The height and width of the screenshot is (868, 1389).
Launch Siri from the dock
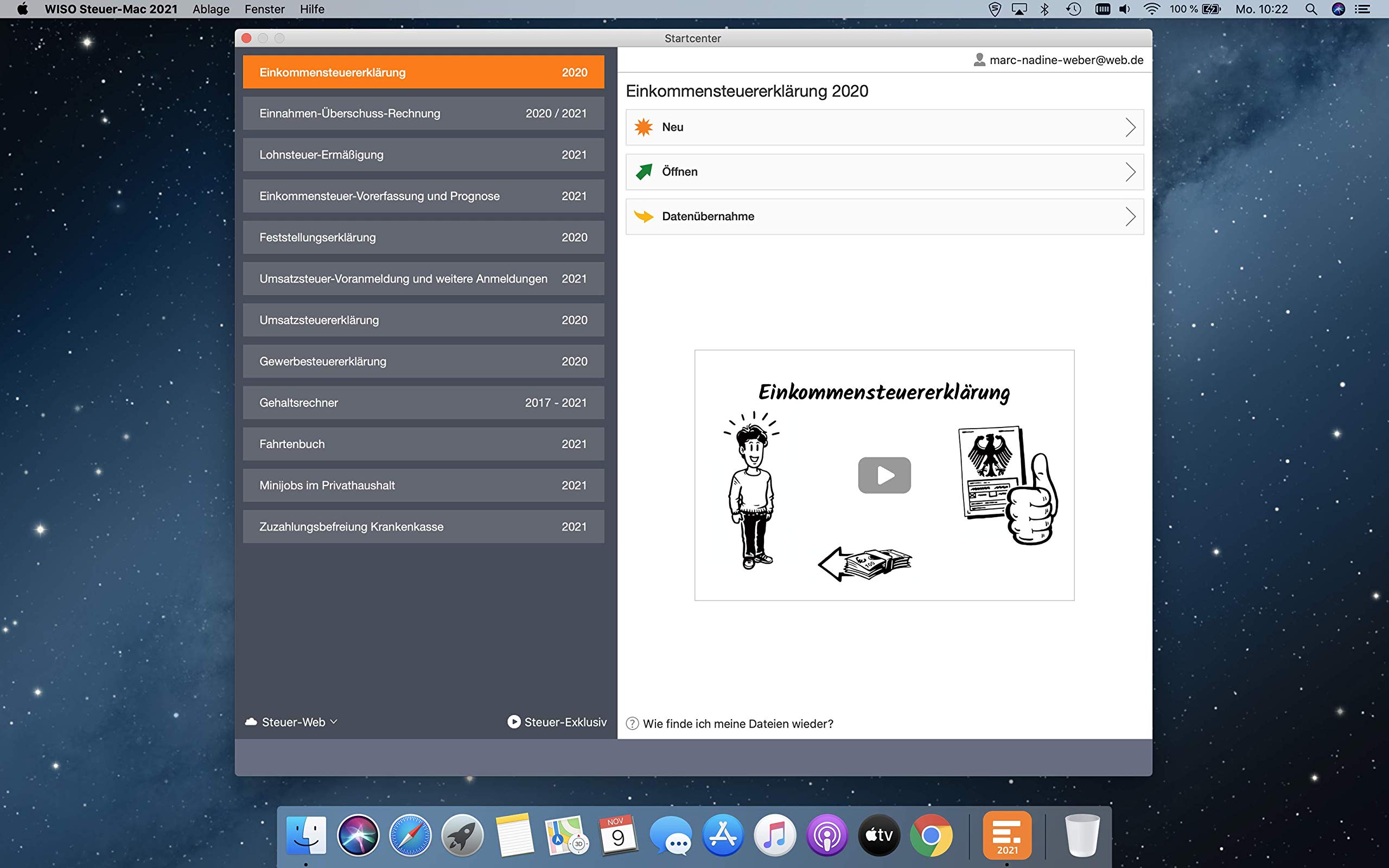[358, 835]
